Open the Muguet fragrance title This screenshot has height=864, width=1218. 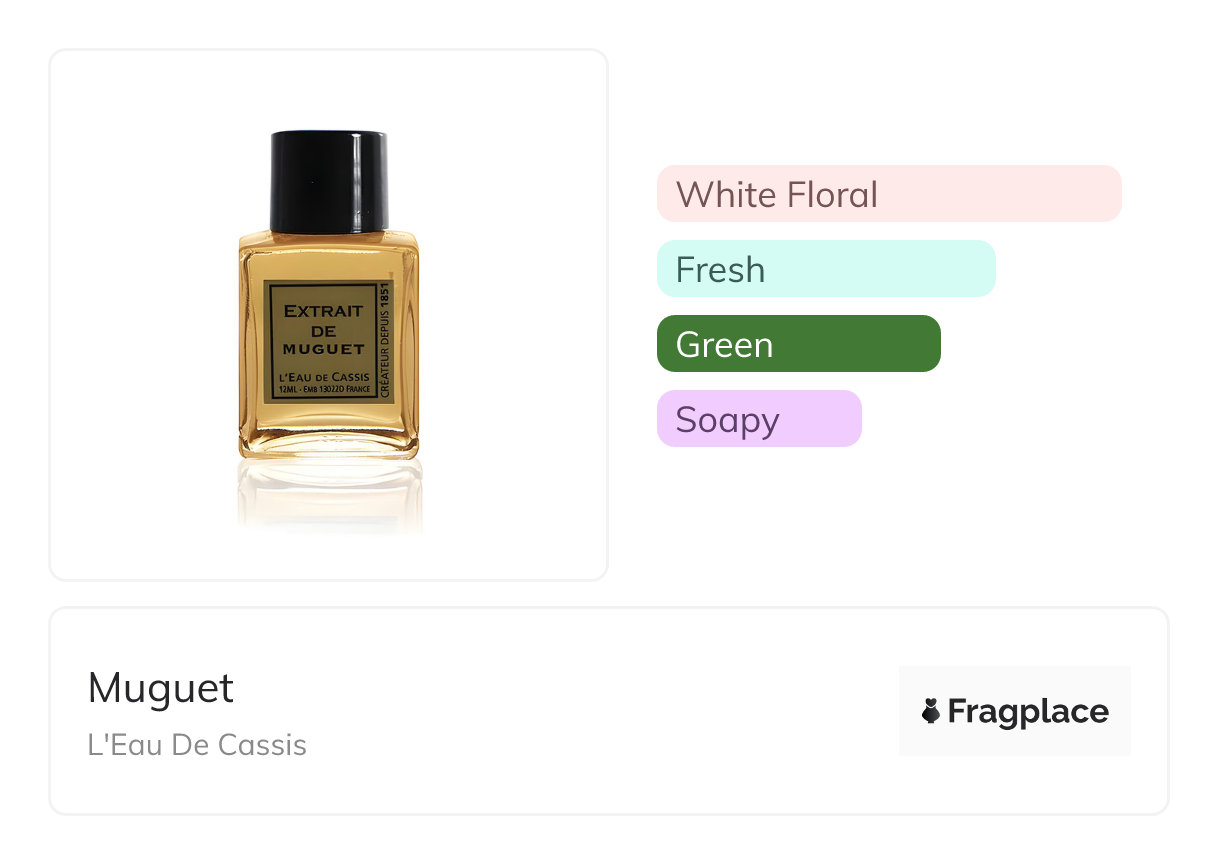[x=161, y=688]
